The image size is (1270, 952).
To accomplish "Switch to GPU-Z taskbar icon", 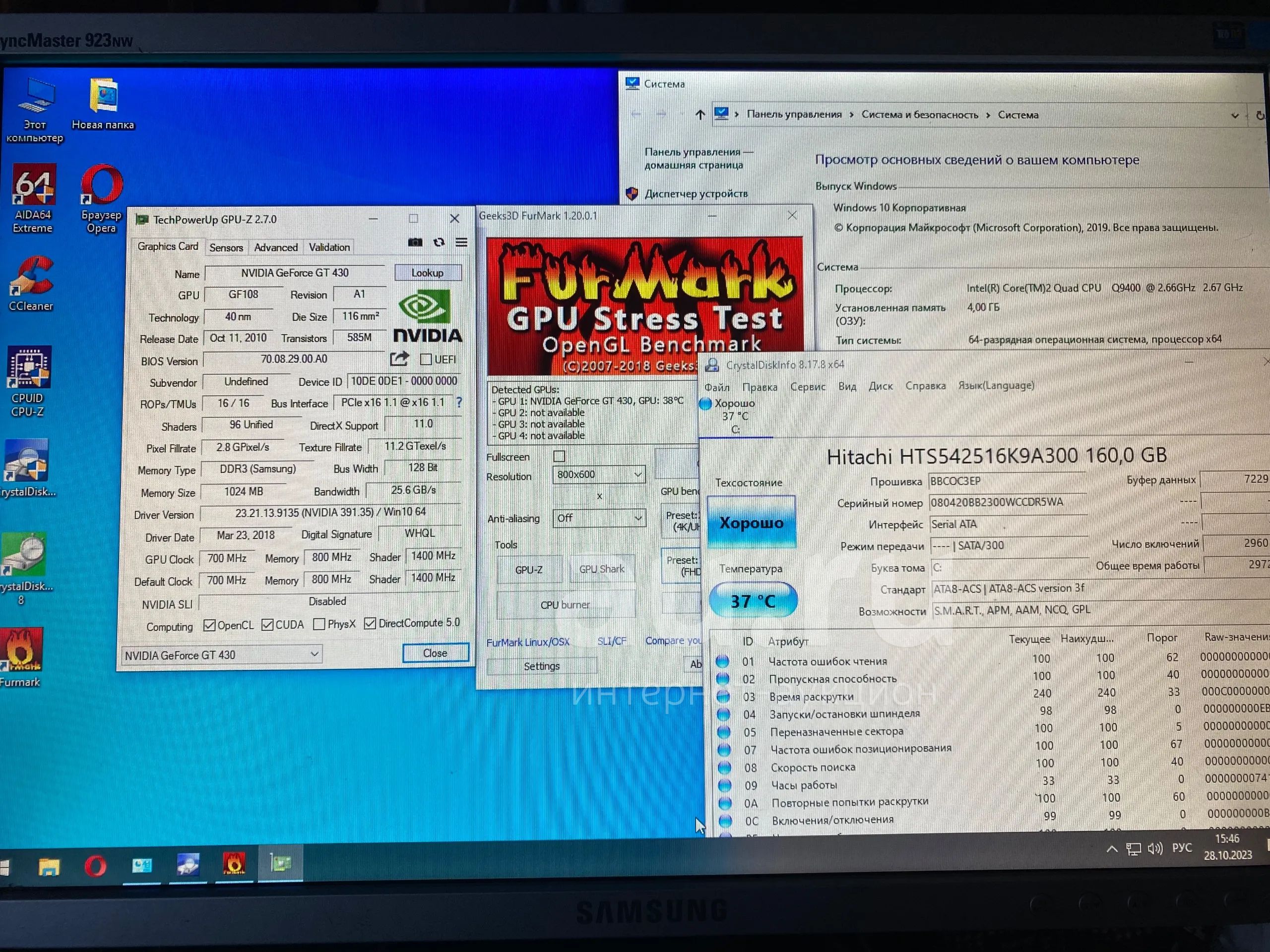I will 280,862.
